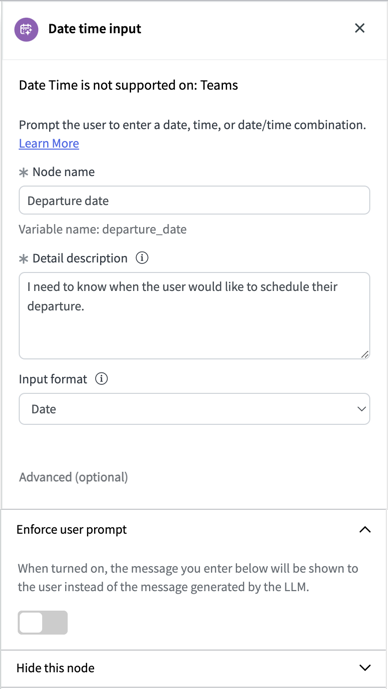The image size is (389, 689).
Task: Close the Date time input panel
Action: 360,29
